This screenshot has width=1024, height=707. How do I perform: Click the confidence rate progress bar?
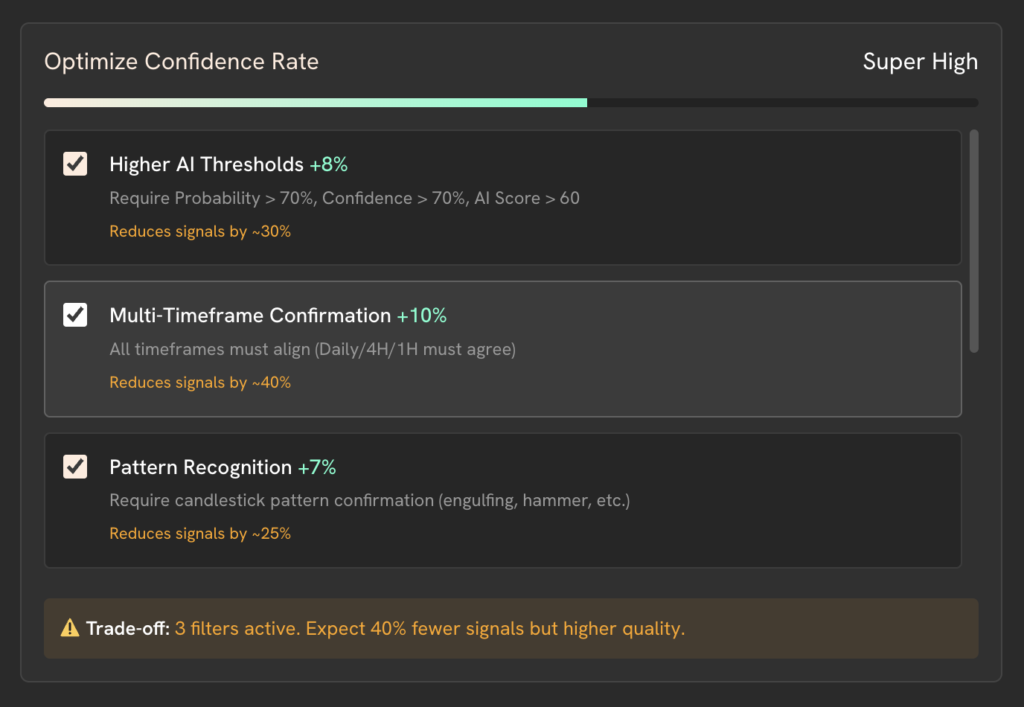pos(510,102)
